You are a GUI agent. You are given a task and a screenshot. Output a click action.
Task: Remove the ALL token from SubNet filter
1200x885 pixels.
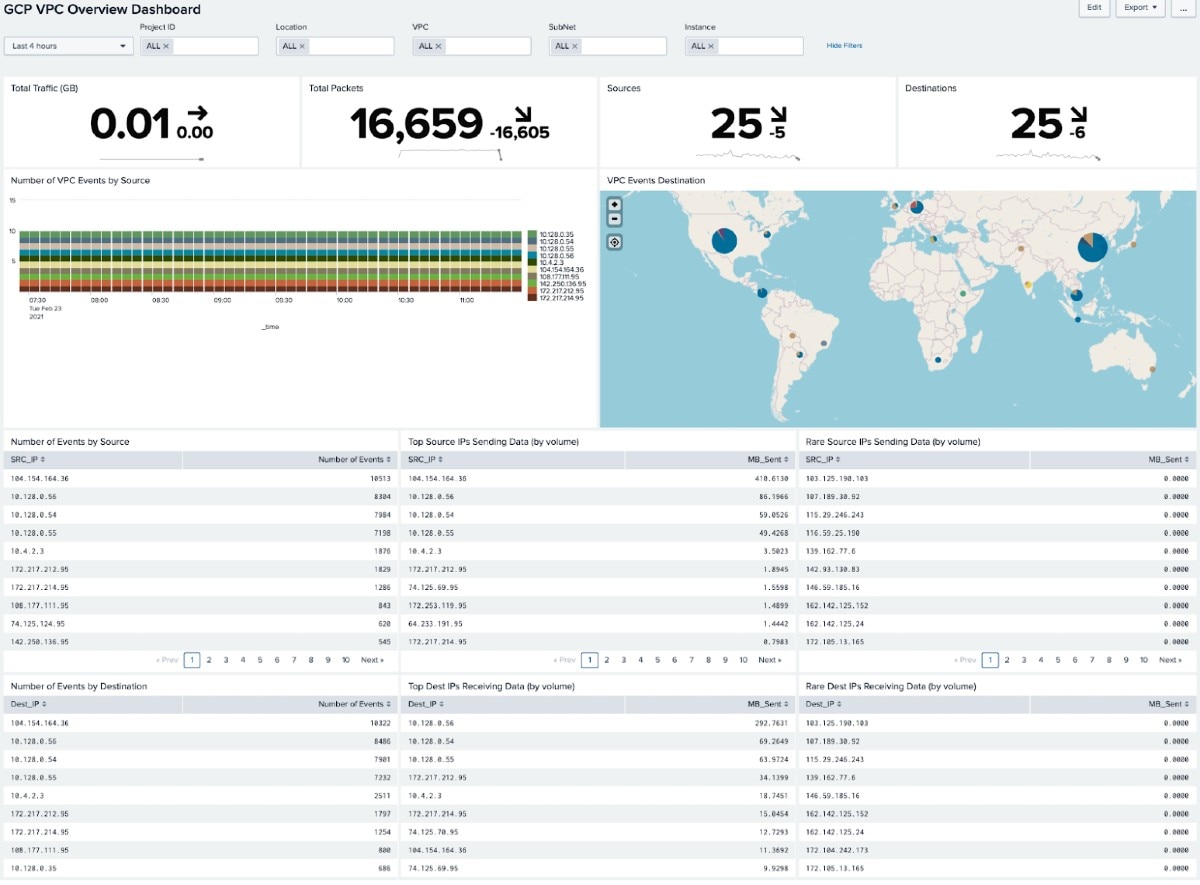pyautogui.click(x=574, y=46)
